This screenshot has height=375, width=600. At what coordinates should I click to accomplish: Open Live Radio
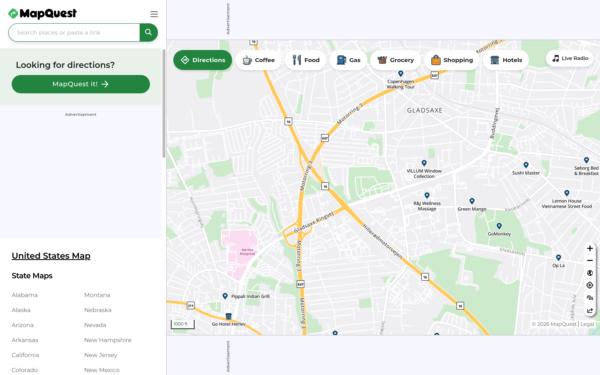click(x=569, y=58)
